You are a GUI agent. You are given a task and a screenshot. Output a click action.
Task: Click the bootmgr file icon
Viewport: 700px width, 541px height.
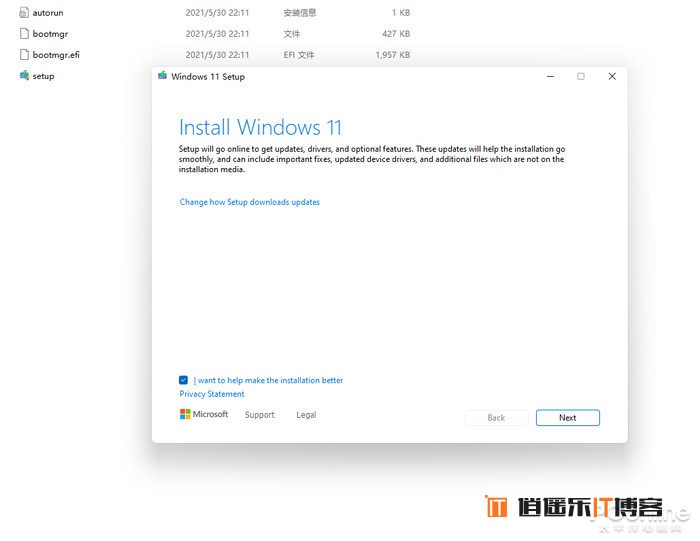pyautogui.click(x=24, y=33)
